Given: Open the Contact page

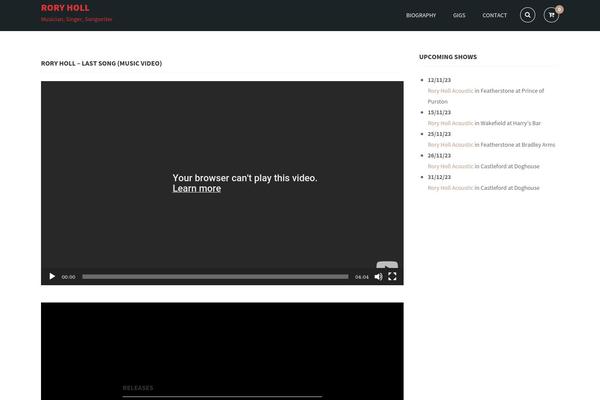Looking at the screenshot, I should (494, 15).
